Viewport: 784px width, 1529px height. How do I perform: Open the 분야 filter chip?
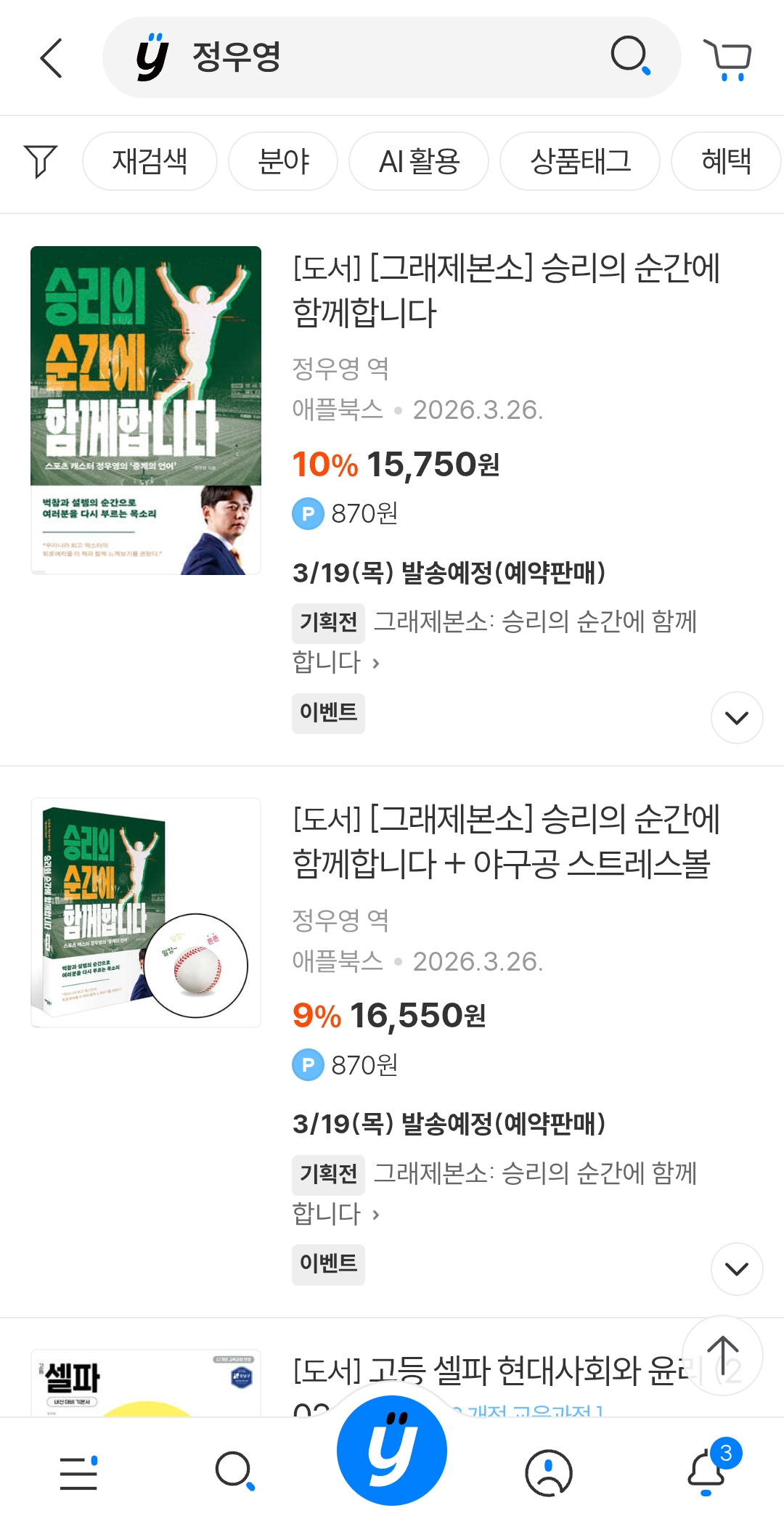pos(283,161)
